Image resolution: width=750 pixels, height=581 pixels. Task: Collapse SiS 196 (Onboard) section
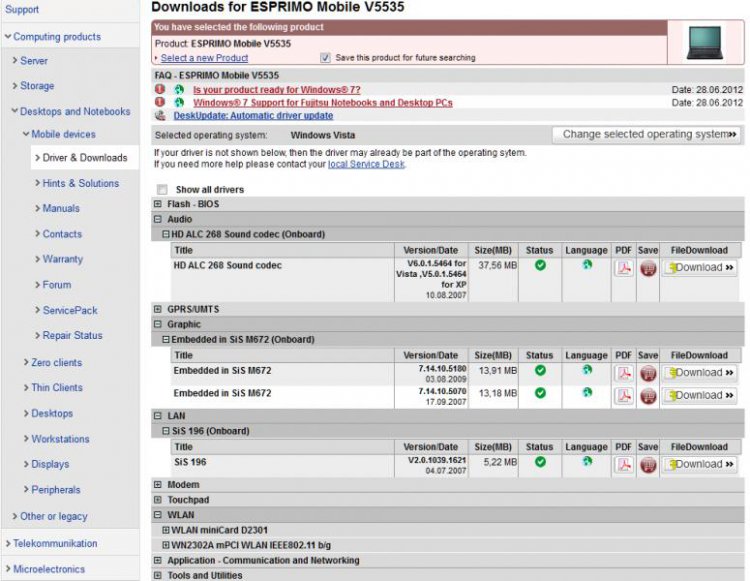click(x=165, y=431)
